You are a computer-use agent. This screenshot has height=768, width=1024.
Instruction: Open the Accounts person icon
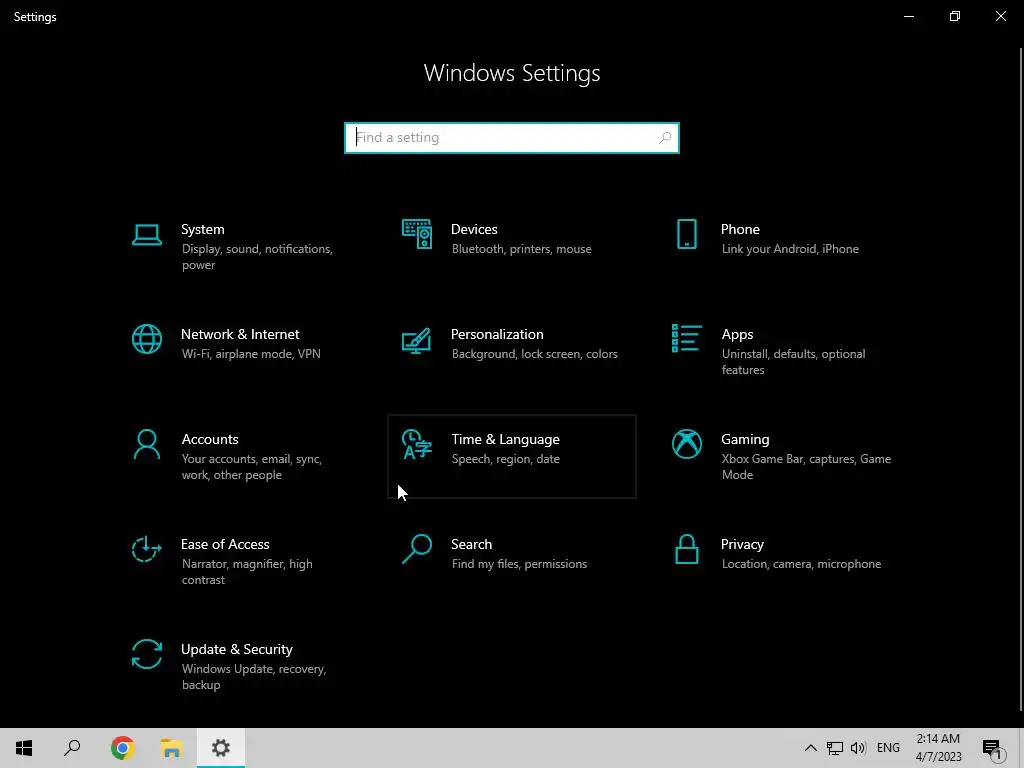pos(147,444)
